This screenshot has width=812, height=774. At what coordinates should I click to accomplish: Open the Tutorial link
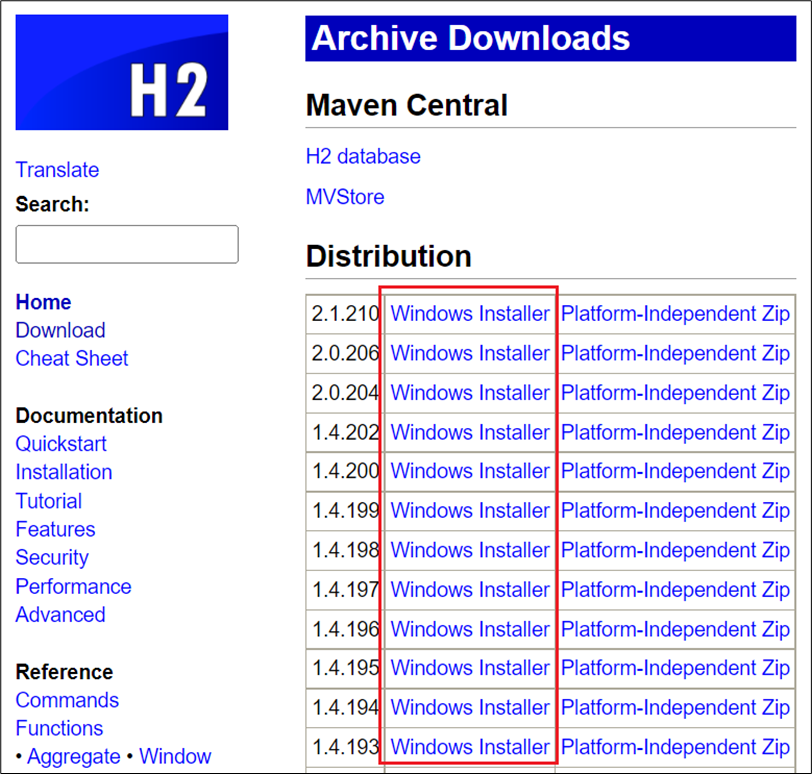click(x=49, y=501)
